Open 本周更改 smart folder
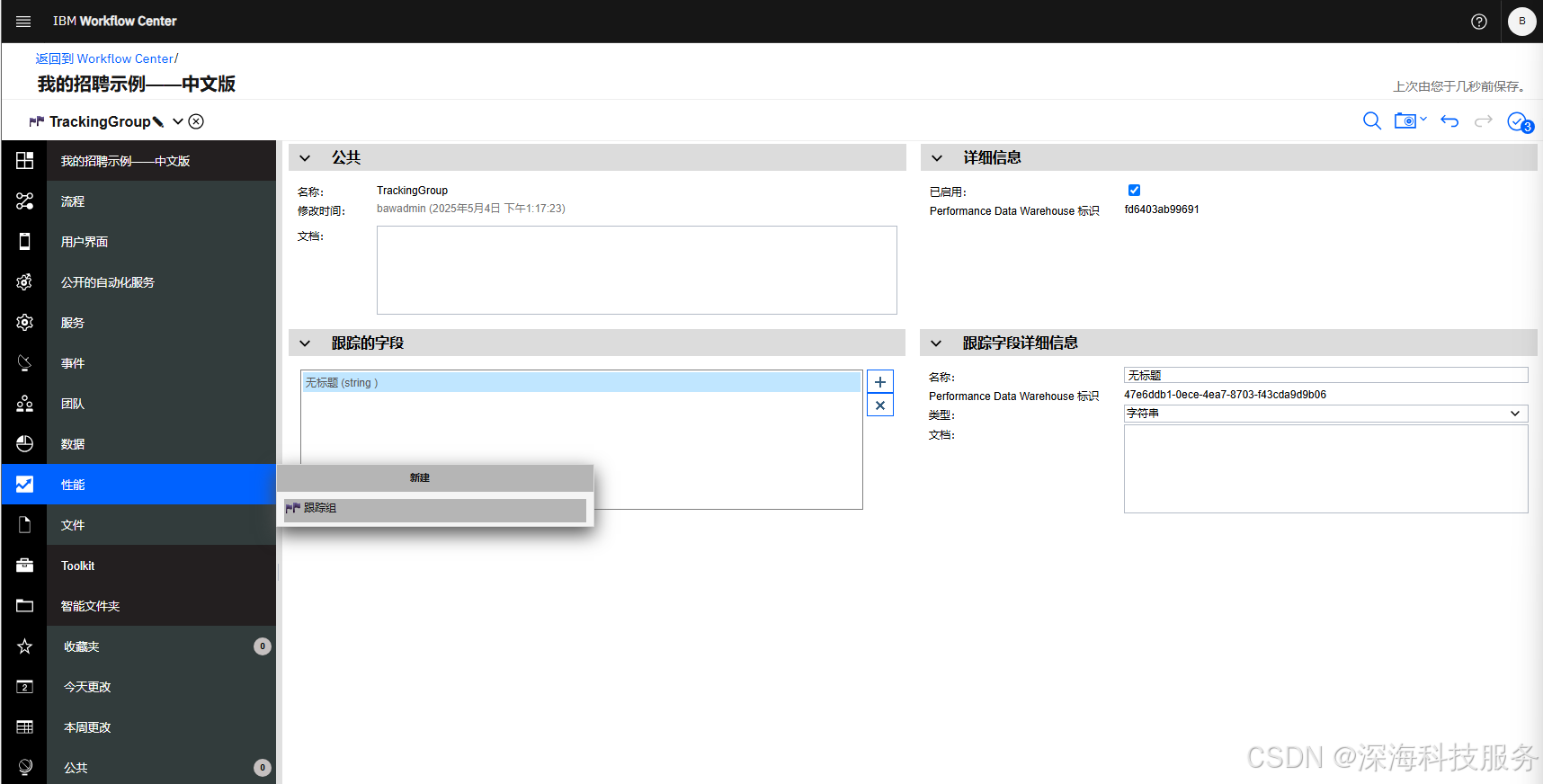Screen dimensions: 1543x784 click(x=162, y=727)
